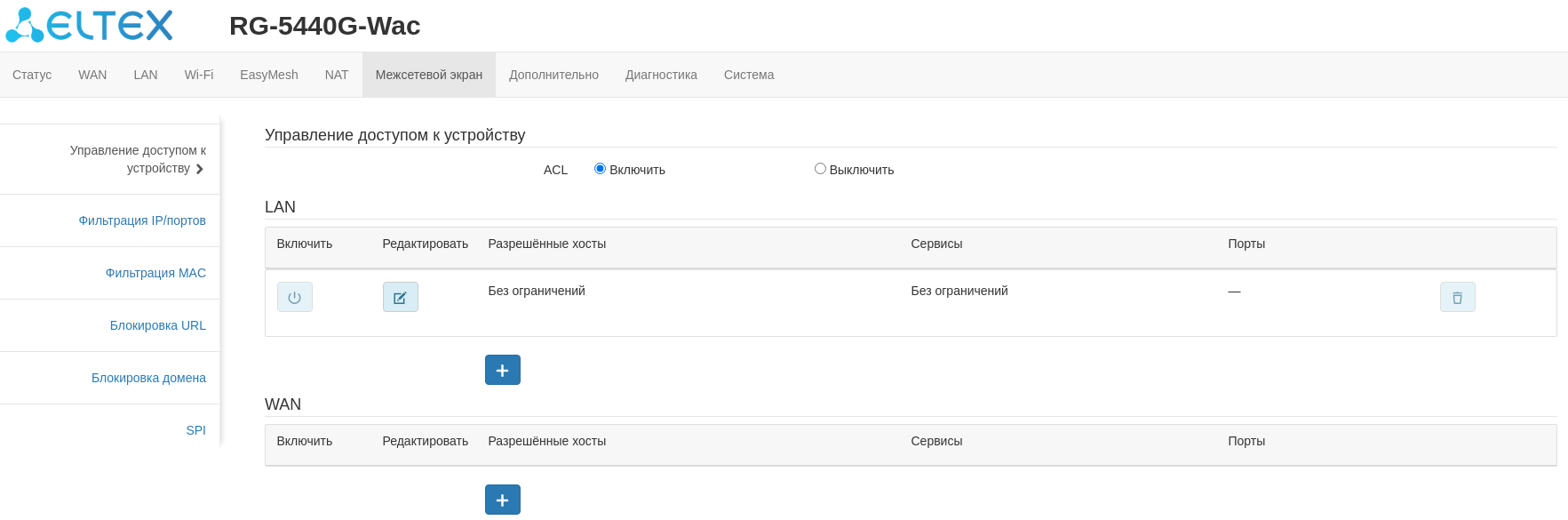
Task: Open Фильтрация IP/портов page
Action: click(142, 220)
